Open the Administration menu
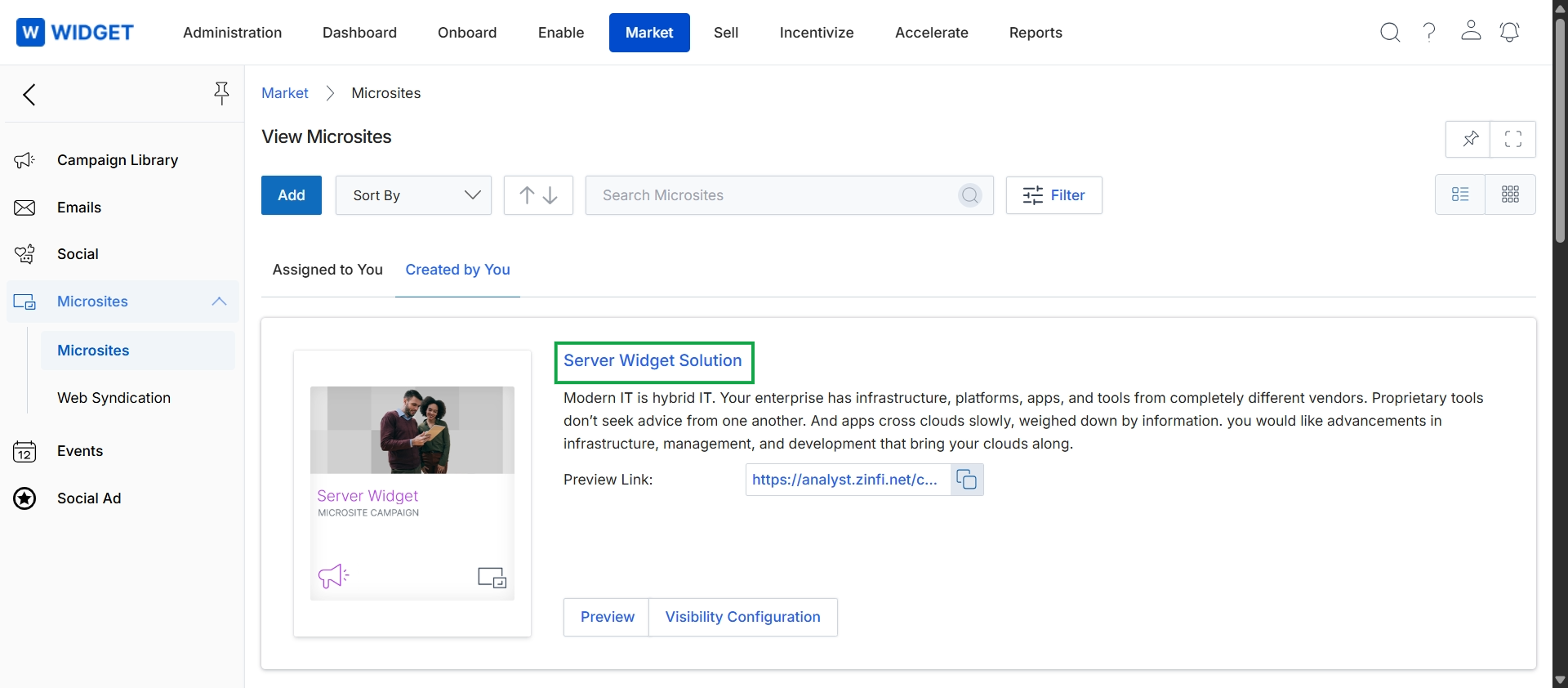Viewport: 1568px width, 688px height. (233, 33)
